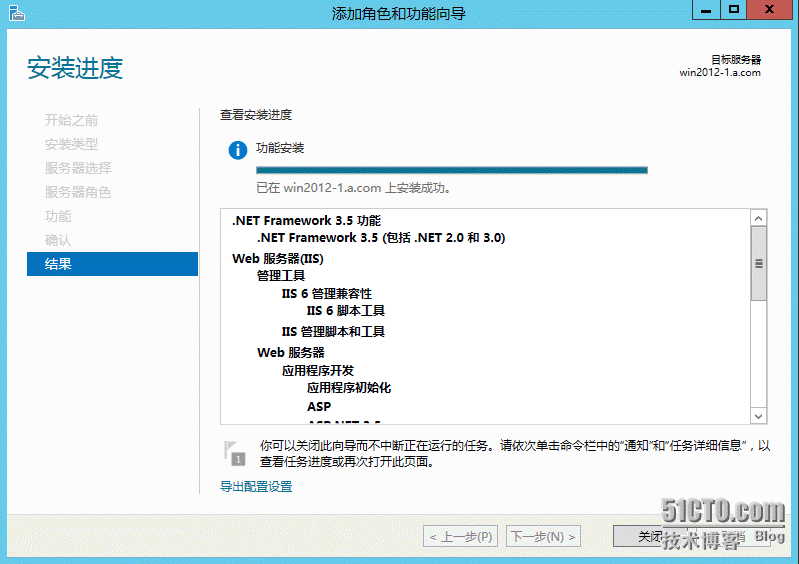799x564 pixels.
Task: Click the scroll up arrow in feature list
Action: [x=758, y=219]
